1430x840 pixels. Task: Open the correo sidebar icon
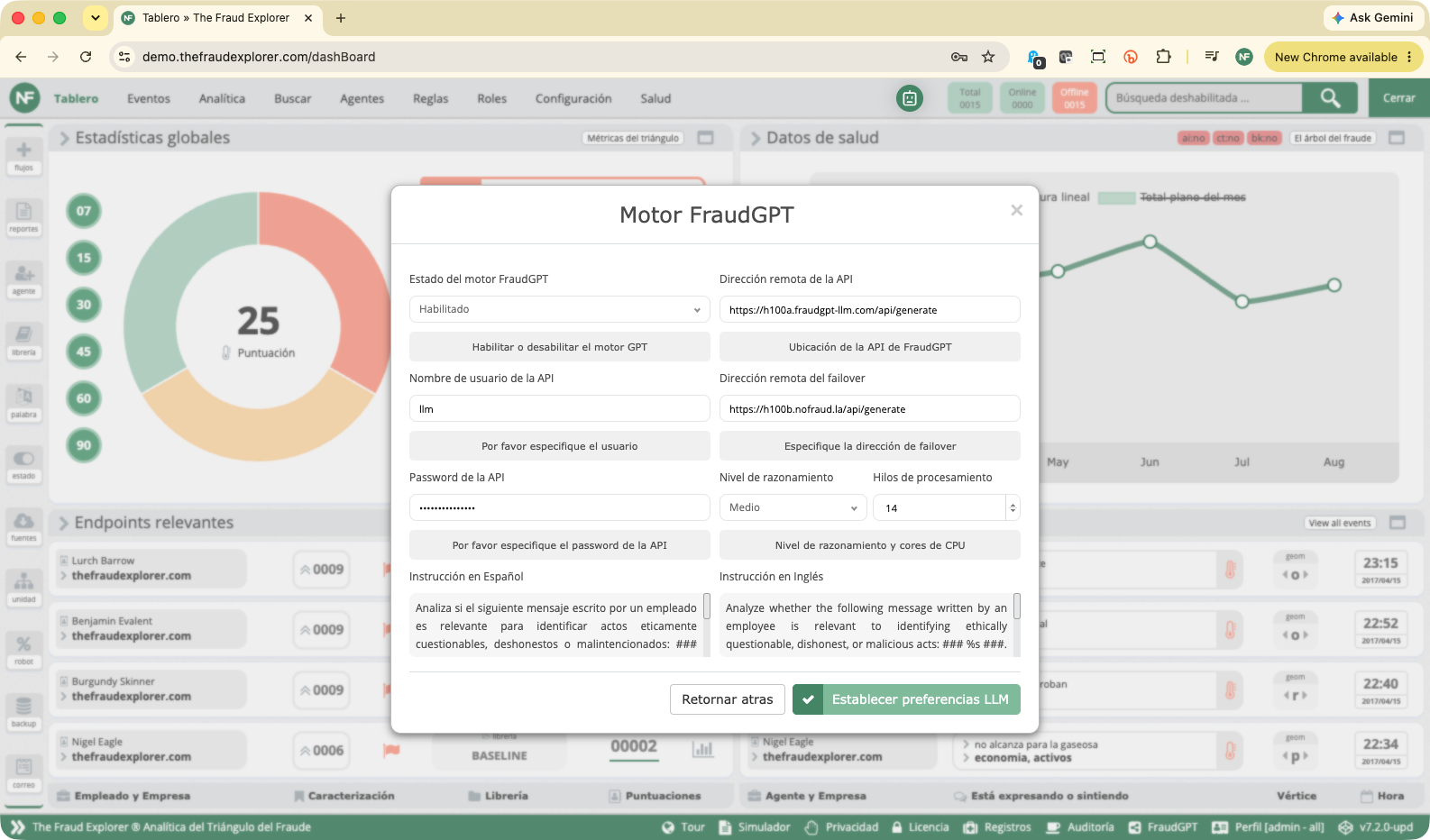(x=23, y=772)
